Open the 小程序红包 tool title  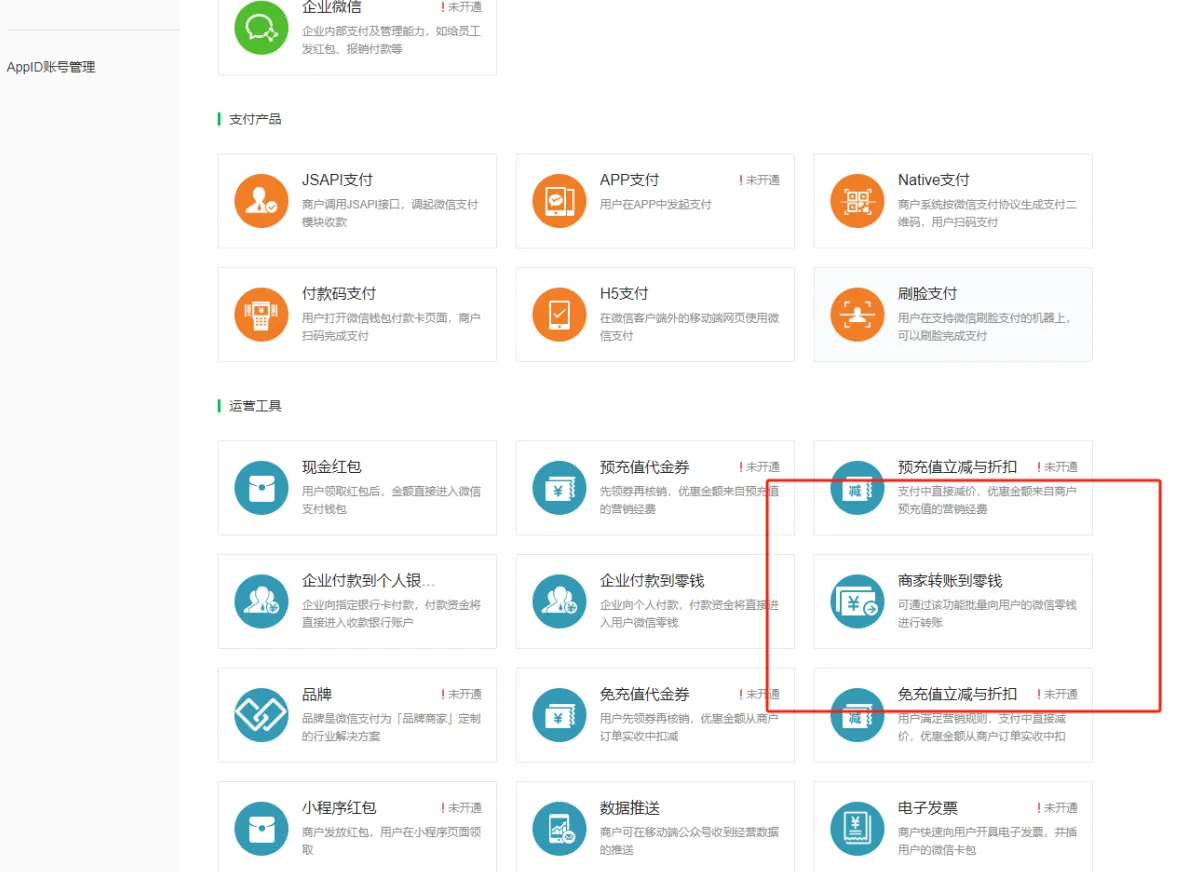(x=339, y=807)
